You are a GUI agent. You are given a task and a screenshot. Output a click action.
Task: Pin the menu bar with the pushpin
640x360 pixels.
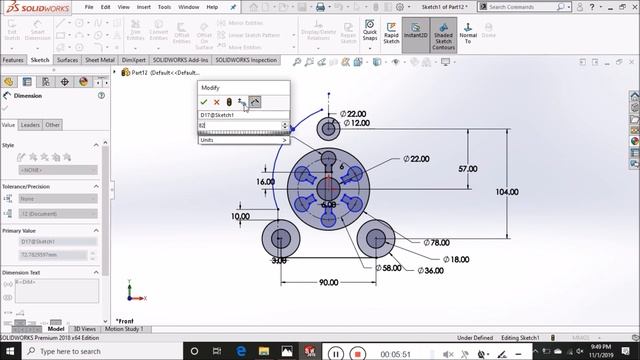[x=233, y=7]
